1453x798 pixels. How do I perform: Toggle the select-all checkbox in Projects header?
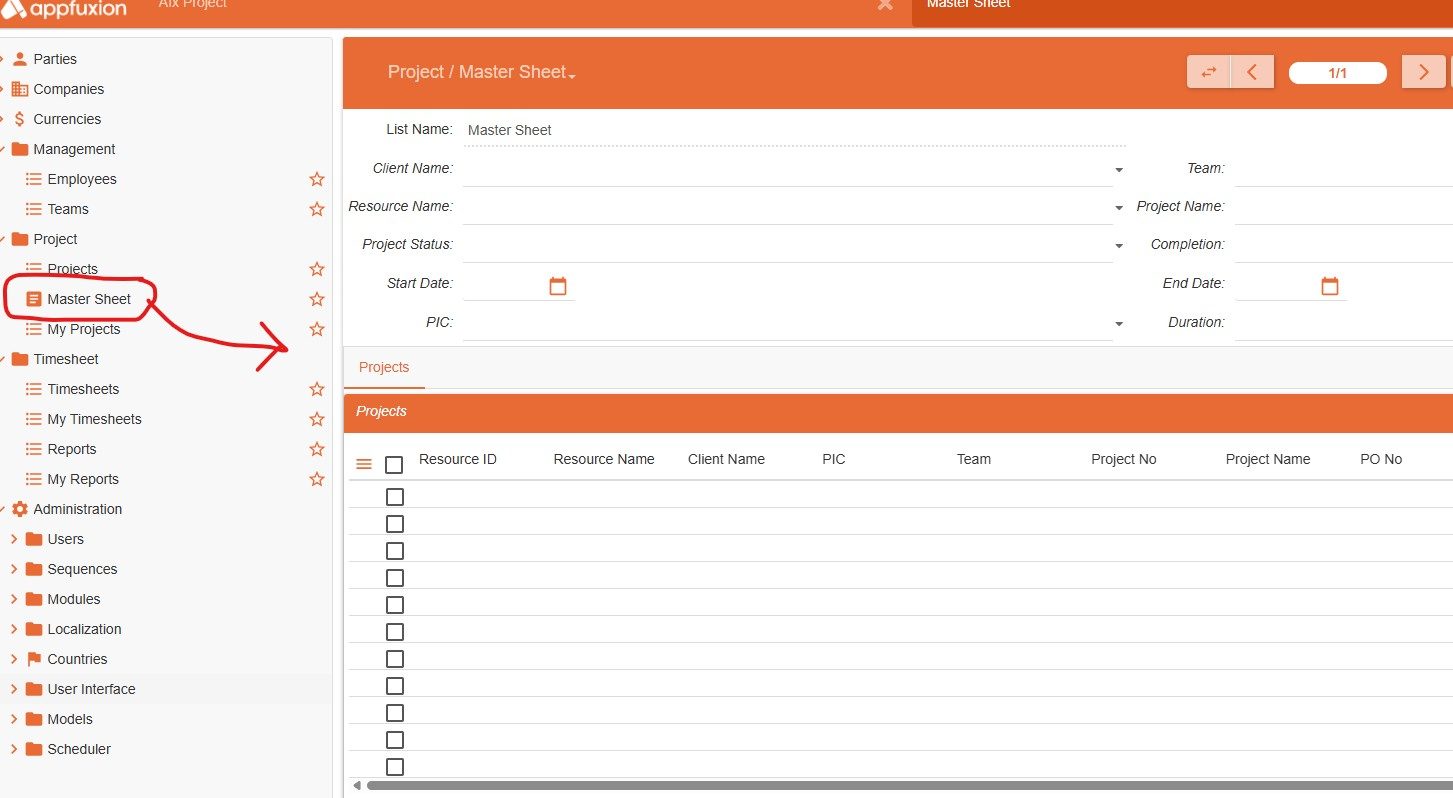(394, 465)
